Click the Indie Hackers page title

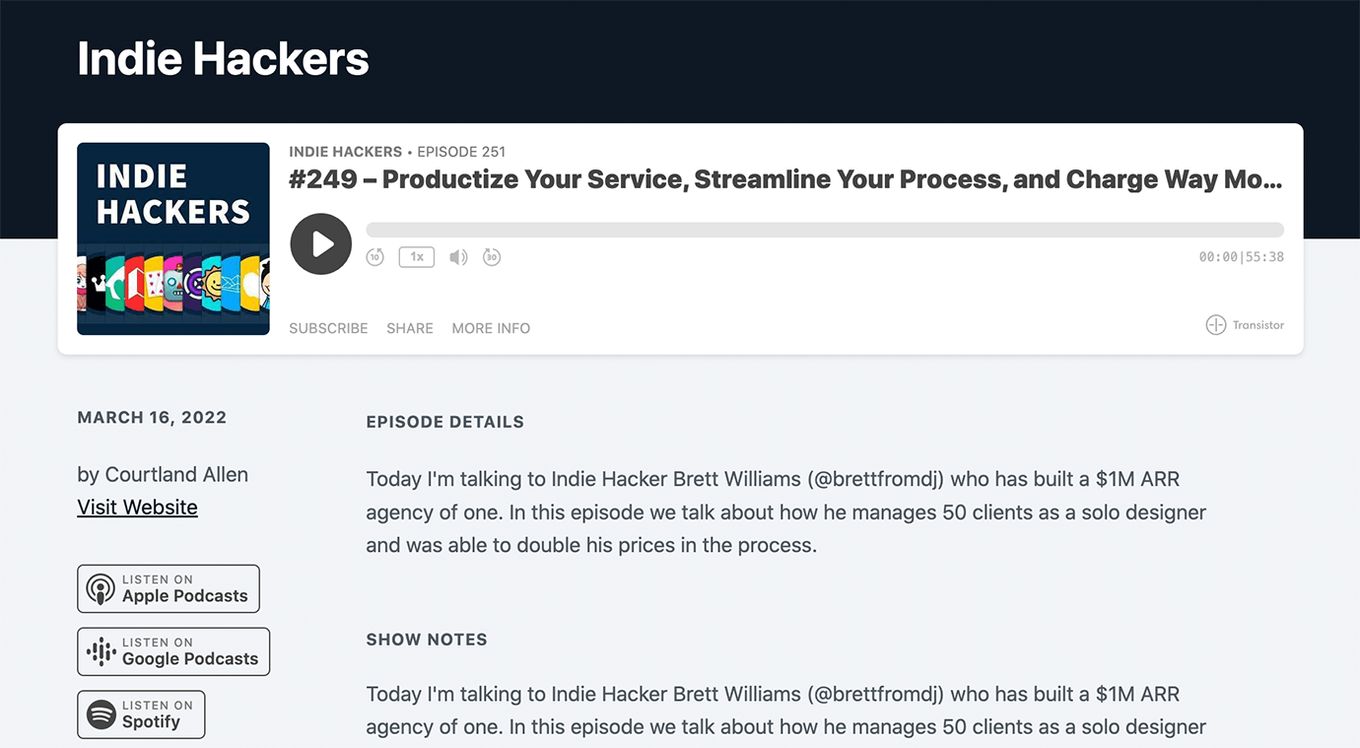pyautogui.click(x=223, y=58)
